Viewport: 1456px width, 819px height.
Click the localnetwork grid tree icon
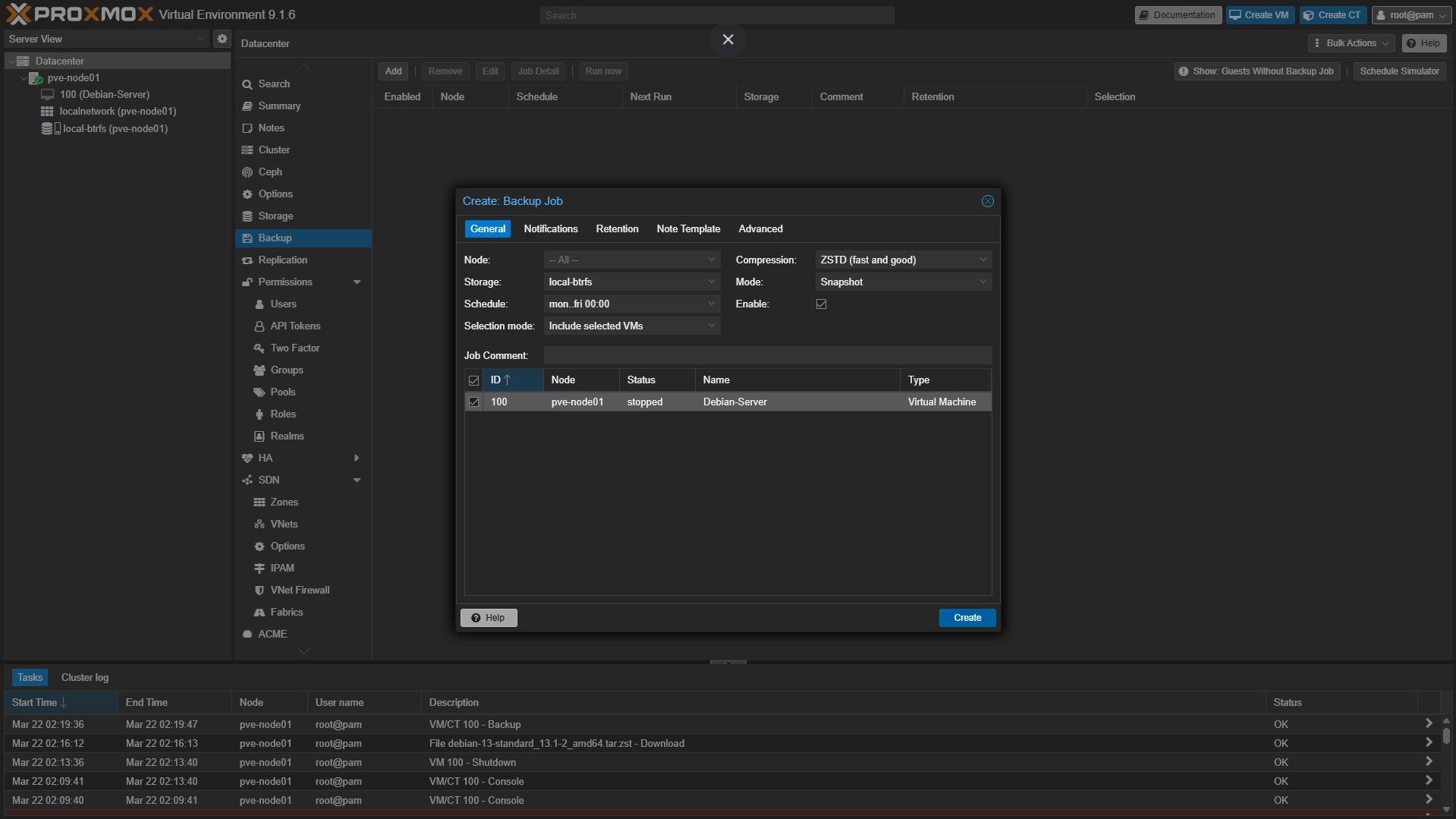coord(47,112)
